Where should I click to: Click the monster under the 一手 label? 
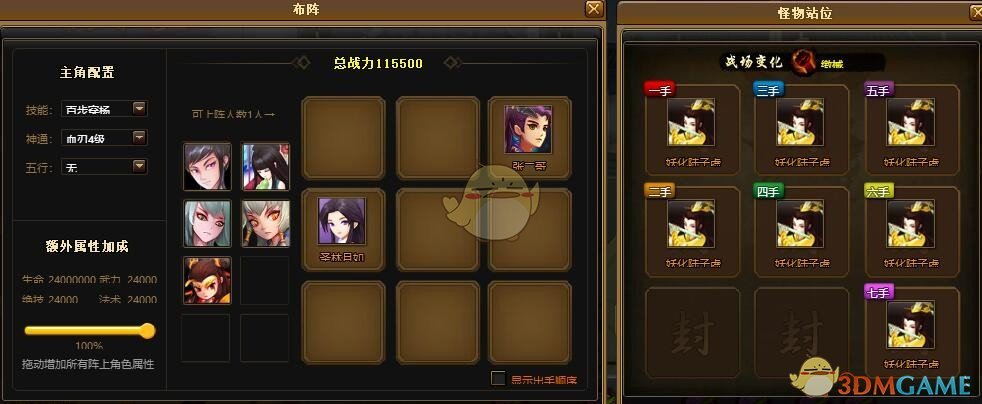pos(691,122)
